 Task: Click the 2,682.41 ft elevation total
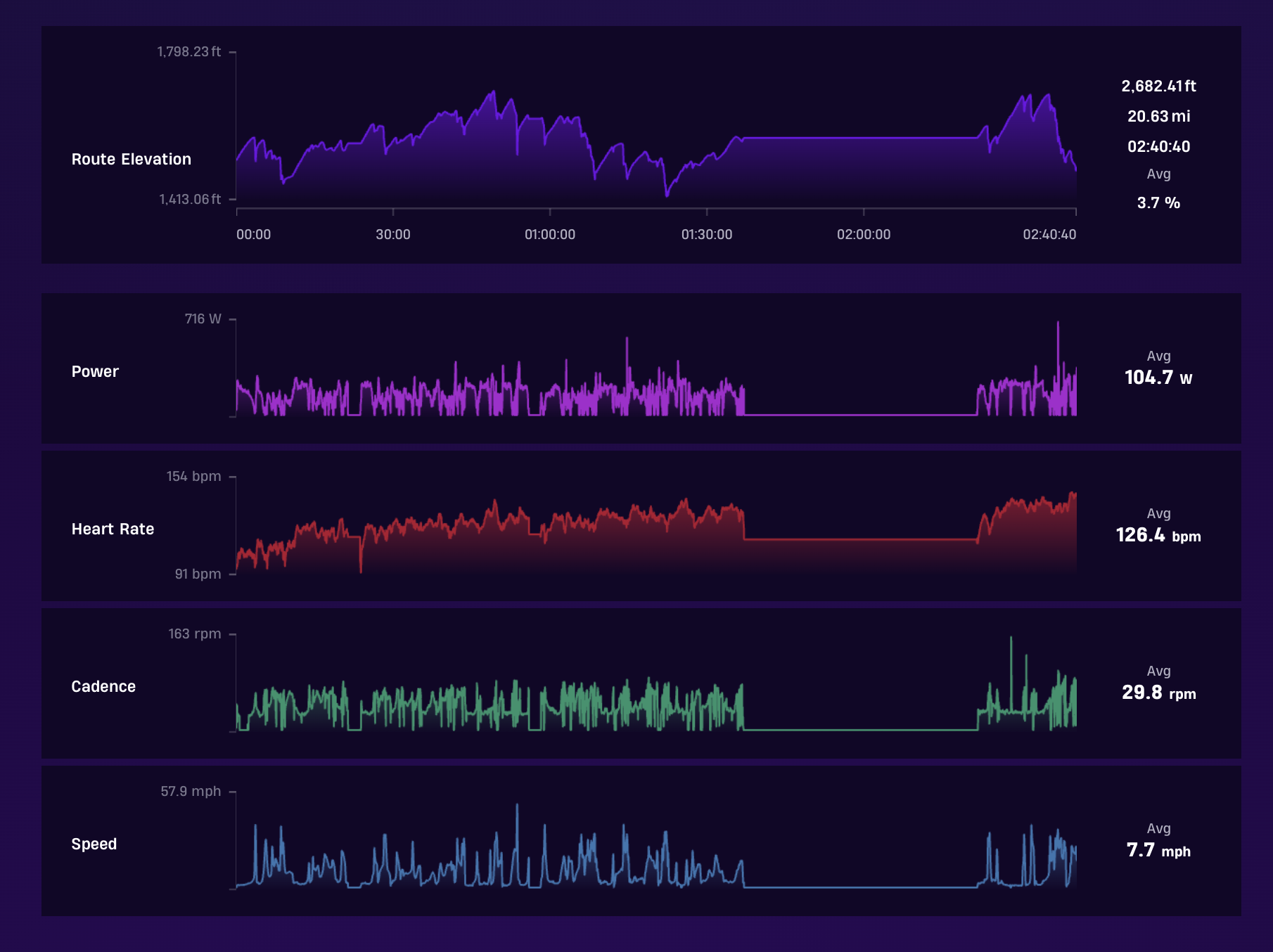point(1158,86)
